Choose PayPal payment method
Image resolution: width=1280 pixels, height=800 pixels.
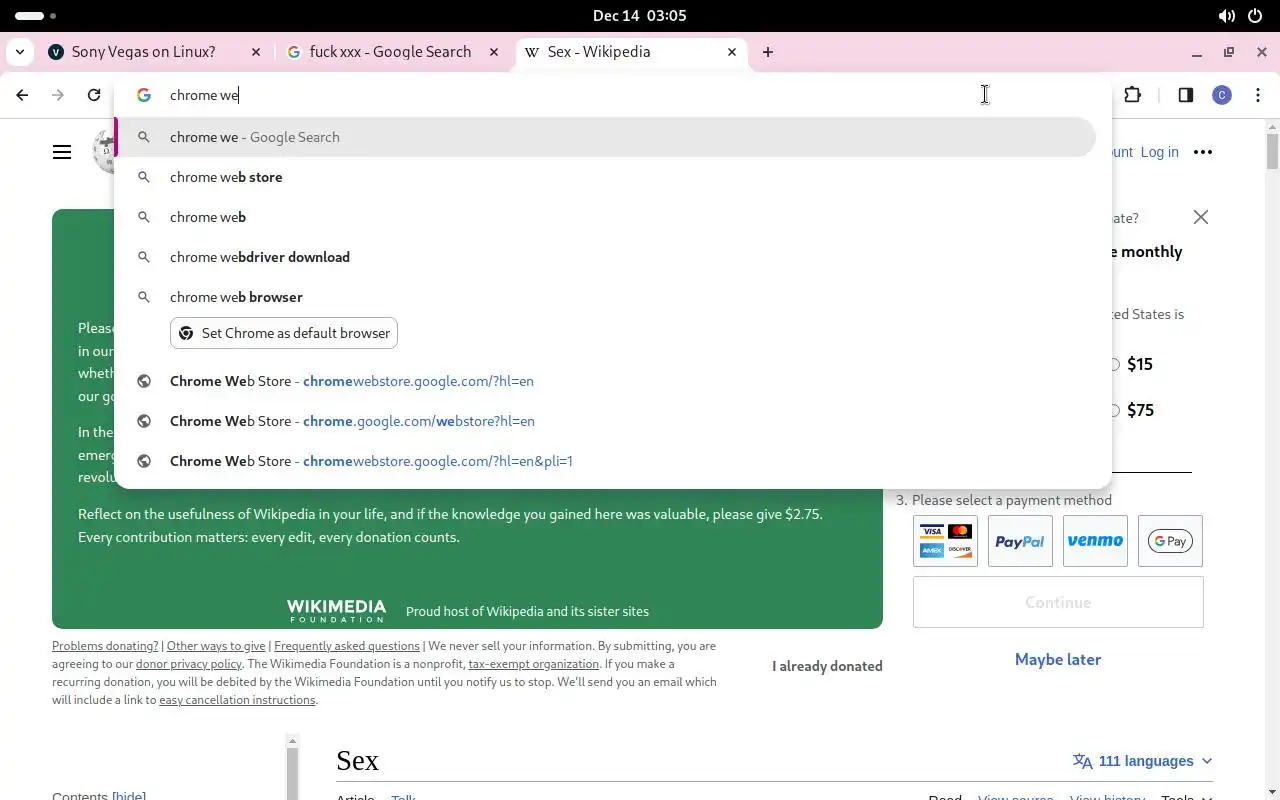point(1020,541)
